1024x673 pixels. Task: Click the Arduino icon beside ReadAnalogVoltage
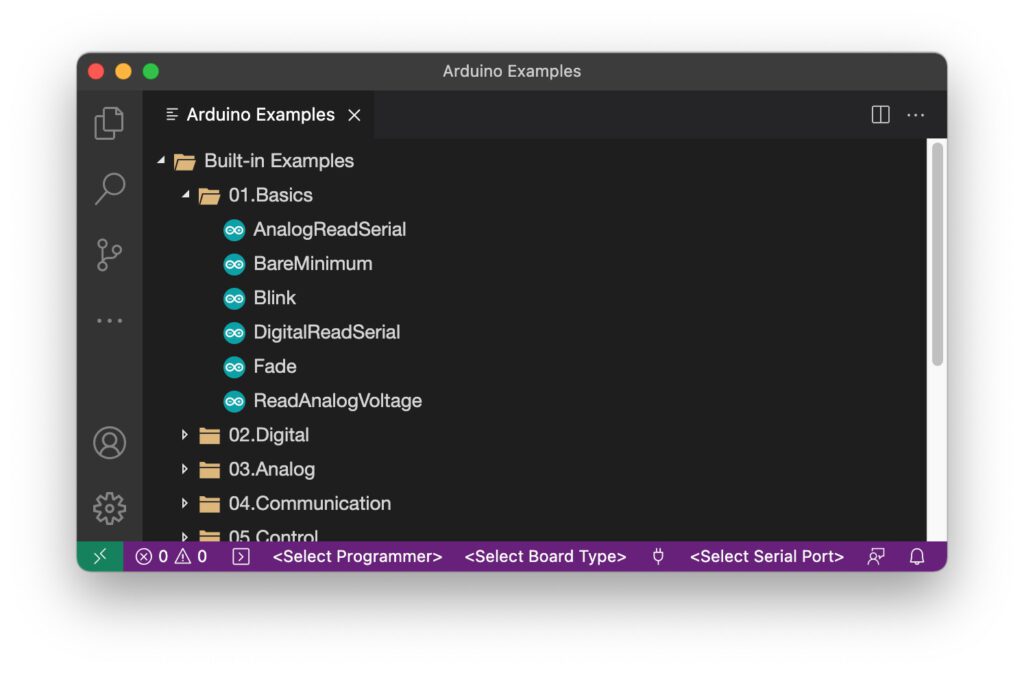[x=234, y=401]
